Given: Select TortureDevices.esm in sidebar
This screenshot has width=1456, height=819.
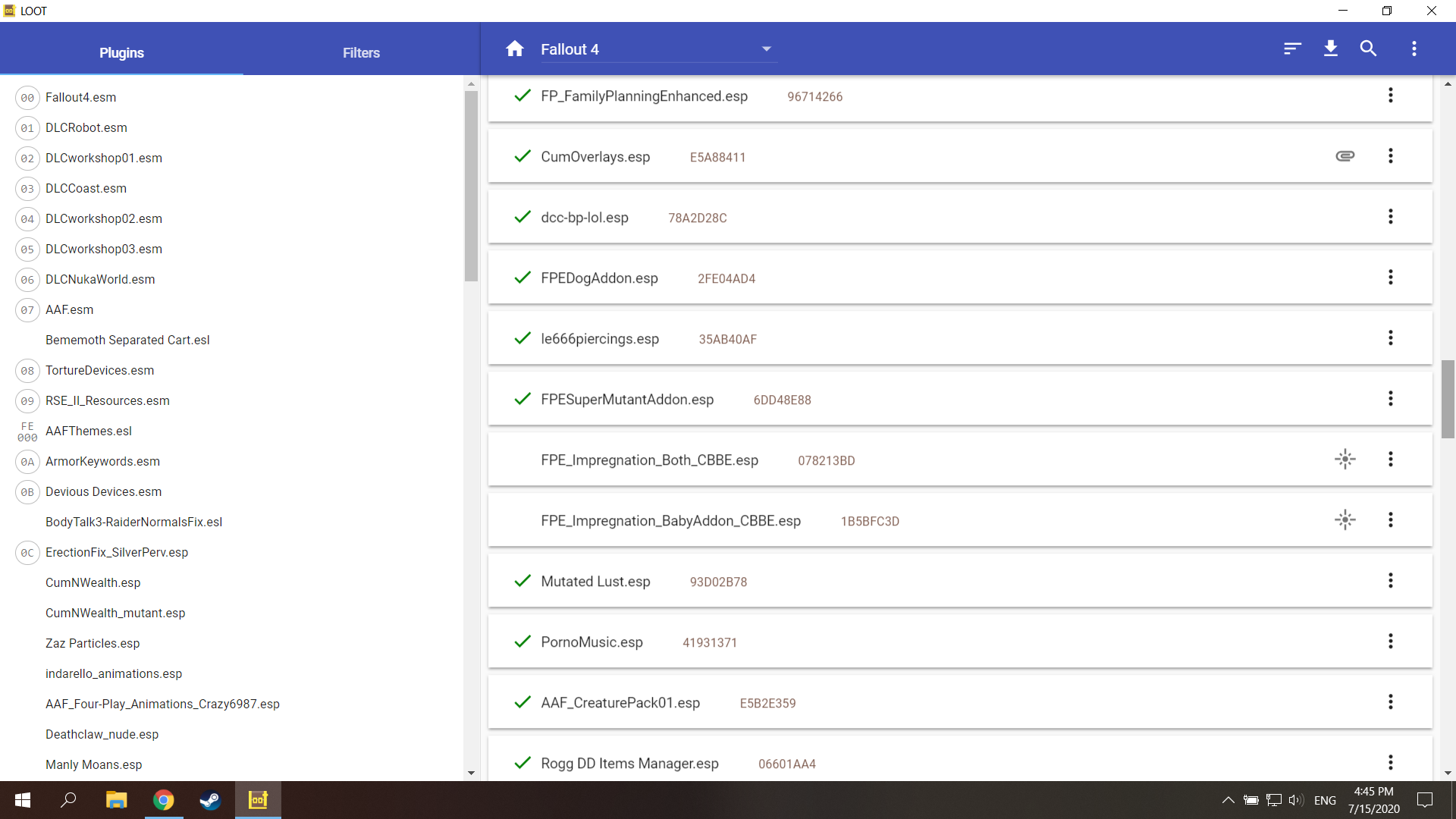Looking at the screenshot, I should click(99, 370).
